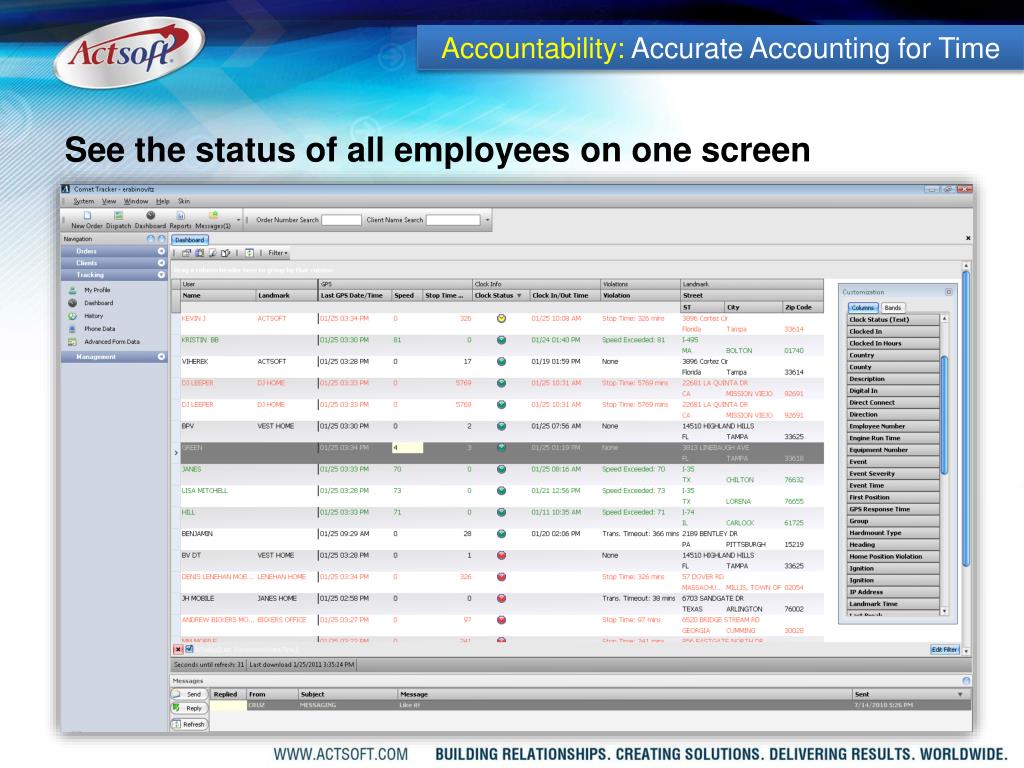Select Dashboard in the Tracking navigation list
This screenshot has height=768, width=1024.
[98, 303]
